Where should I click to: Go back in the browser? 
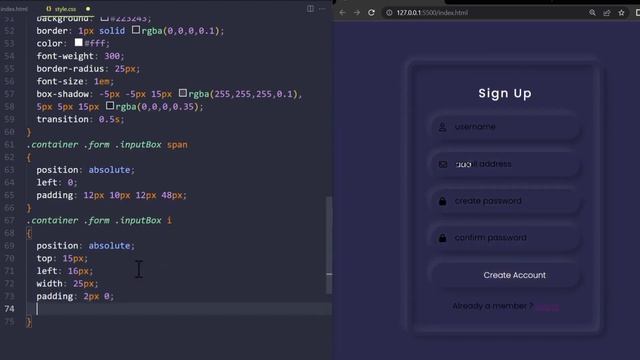[342, 13]
